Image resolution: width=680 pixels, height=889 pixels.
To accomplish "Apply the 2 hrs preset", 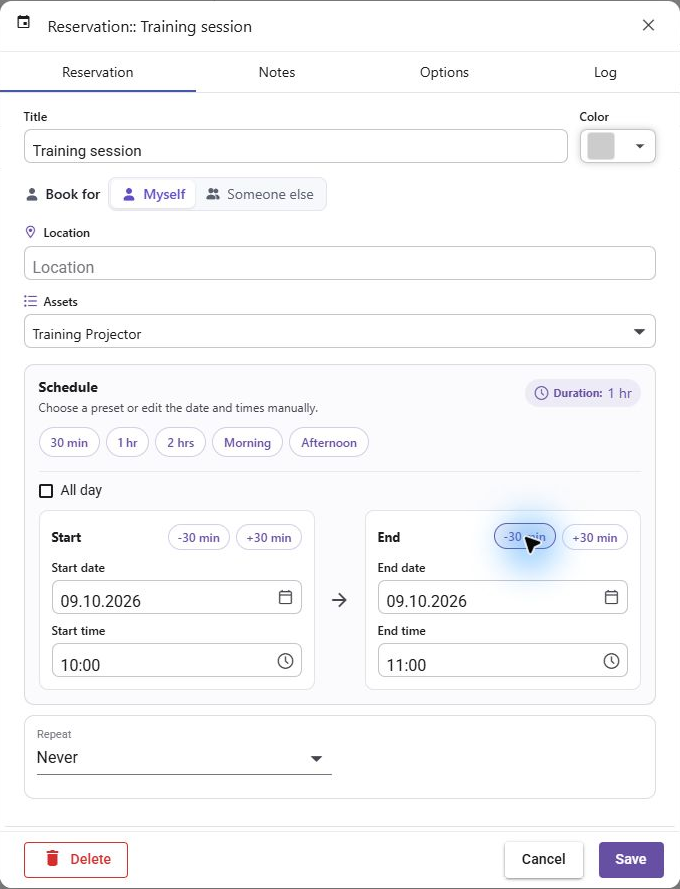I will pos(181,442).
